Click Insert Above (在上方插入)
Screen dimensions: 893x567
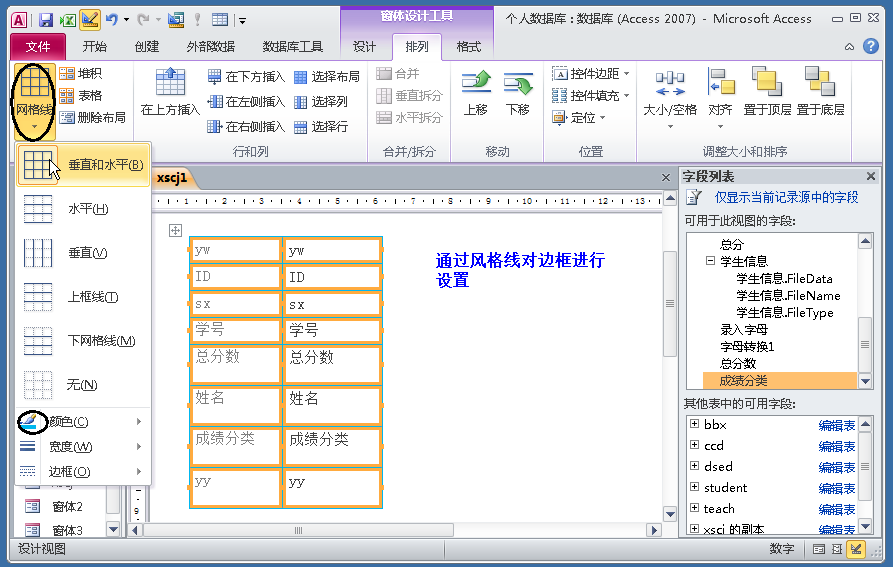click(170, 92)
